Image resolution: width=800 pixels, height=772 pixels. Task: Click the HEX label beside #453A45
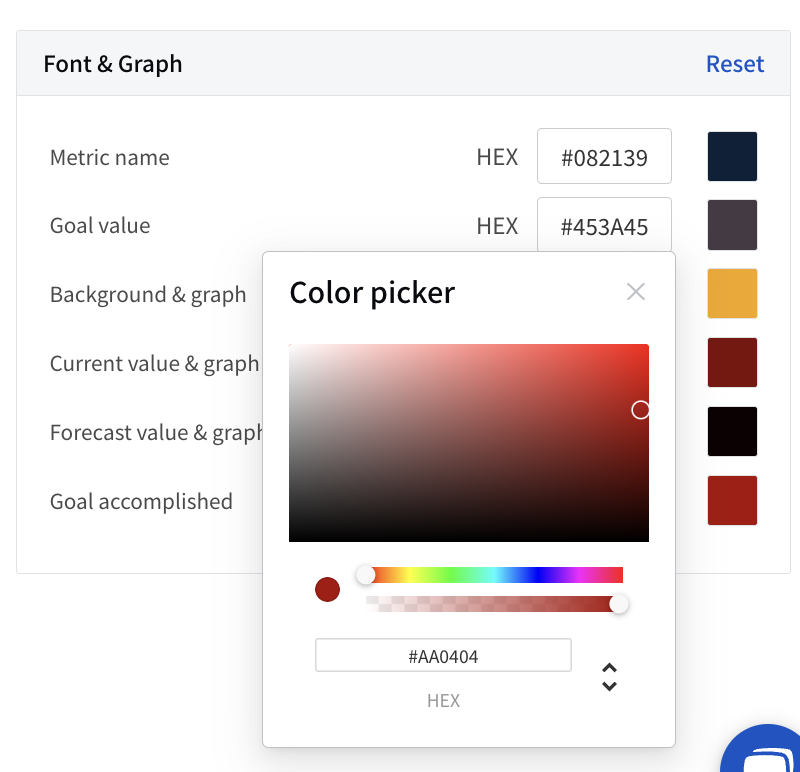497,226
